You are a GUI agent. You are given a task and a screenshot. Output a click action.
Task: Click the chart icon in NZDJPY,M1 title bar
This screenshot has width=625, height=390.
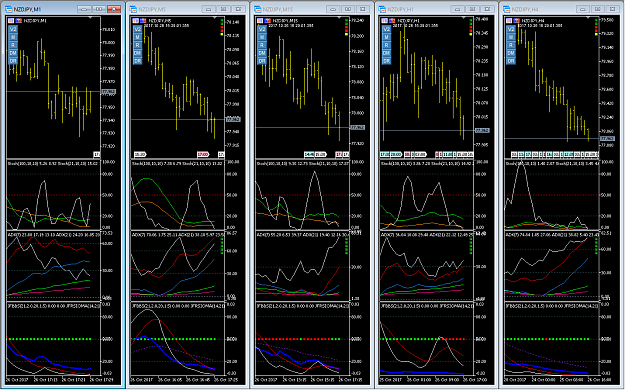point(8,9)
